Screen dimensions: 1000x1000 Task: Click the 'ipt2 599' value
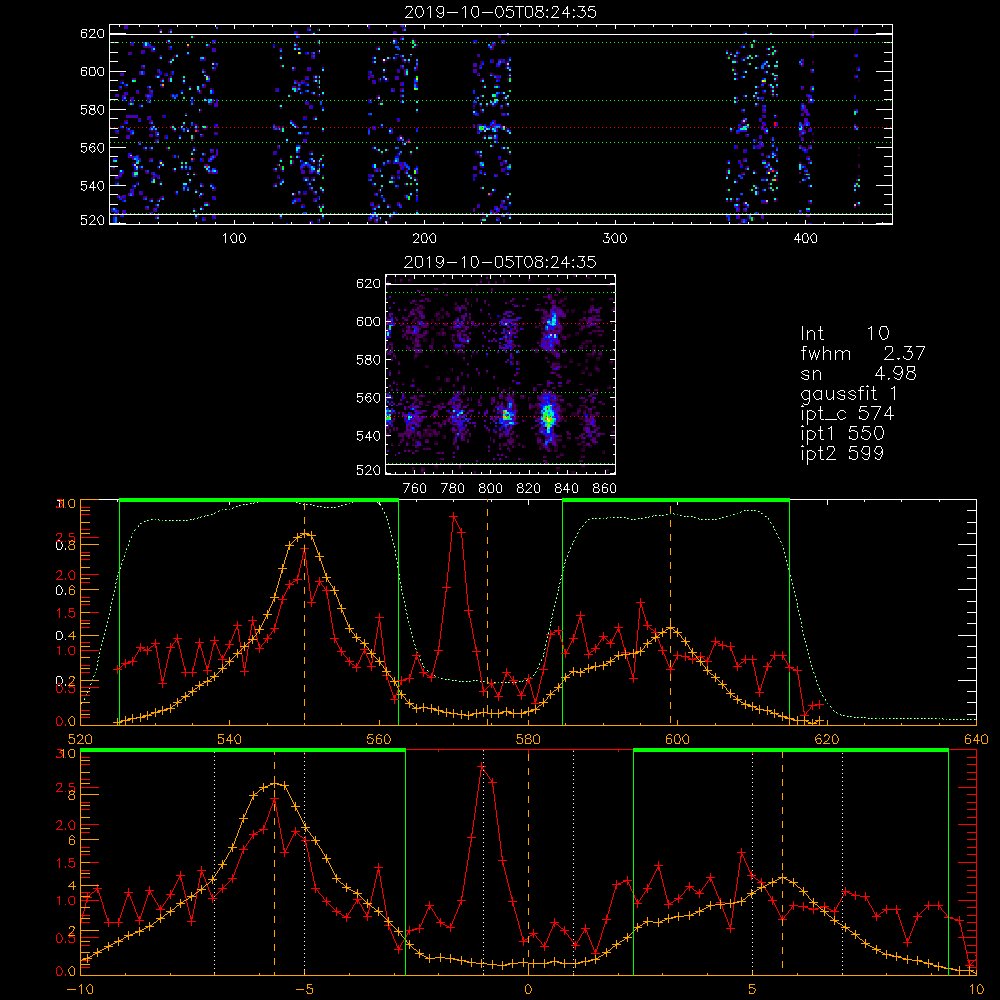click(x=842, y=453)
